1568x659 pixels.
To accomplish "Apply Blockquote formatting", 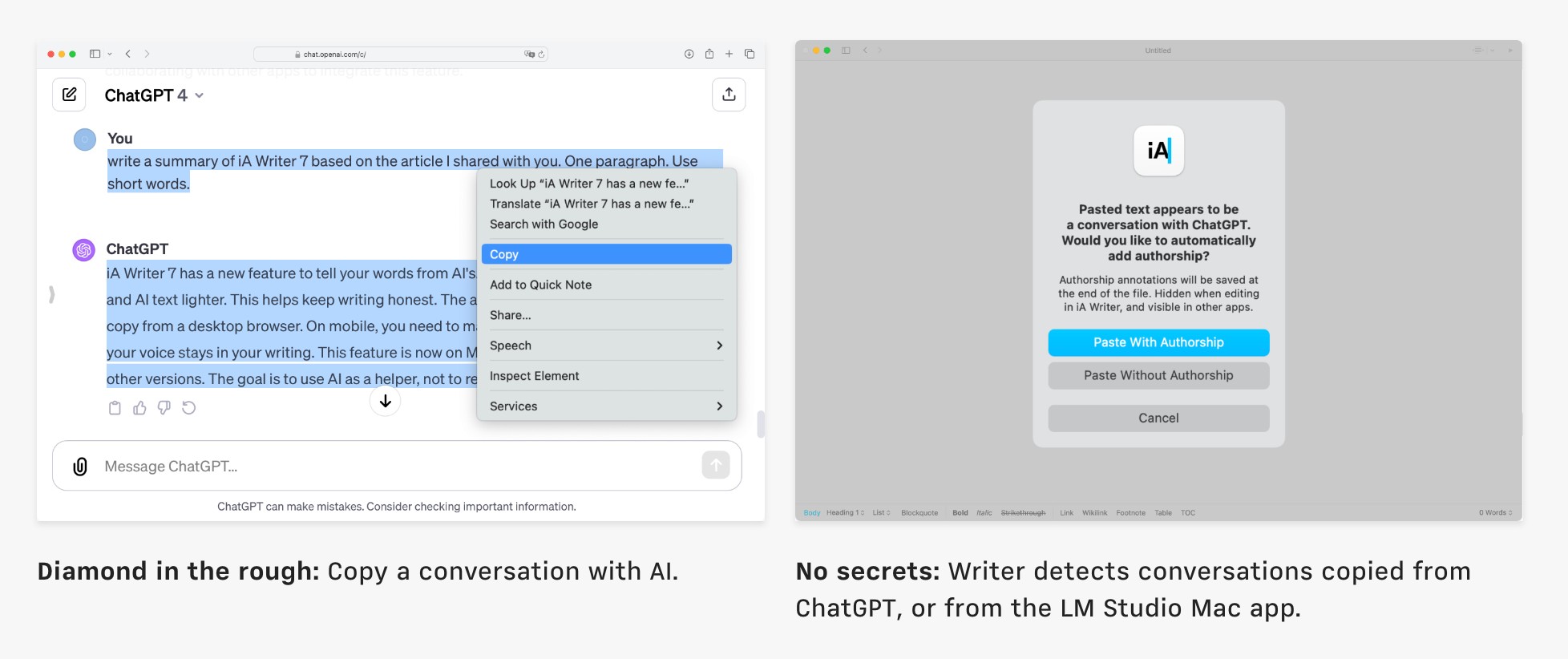I will coord(919,513).
